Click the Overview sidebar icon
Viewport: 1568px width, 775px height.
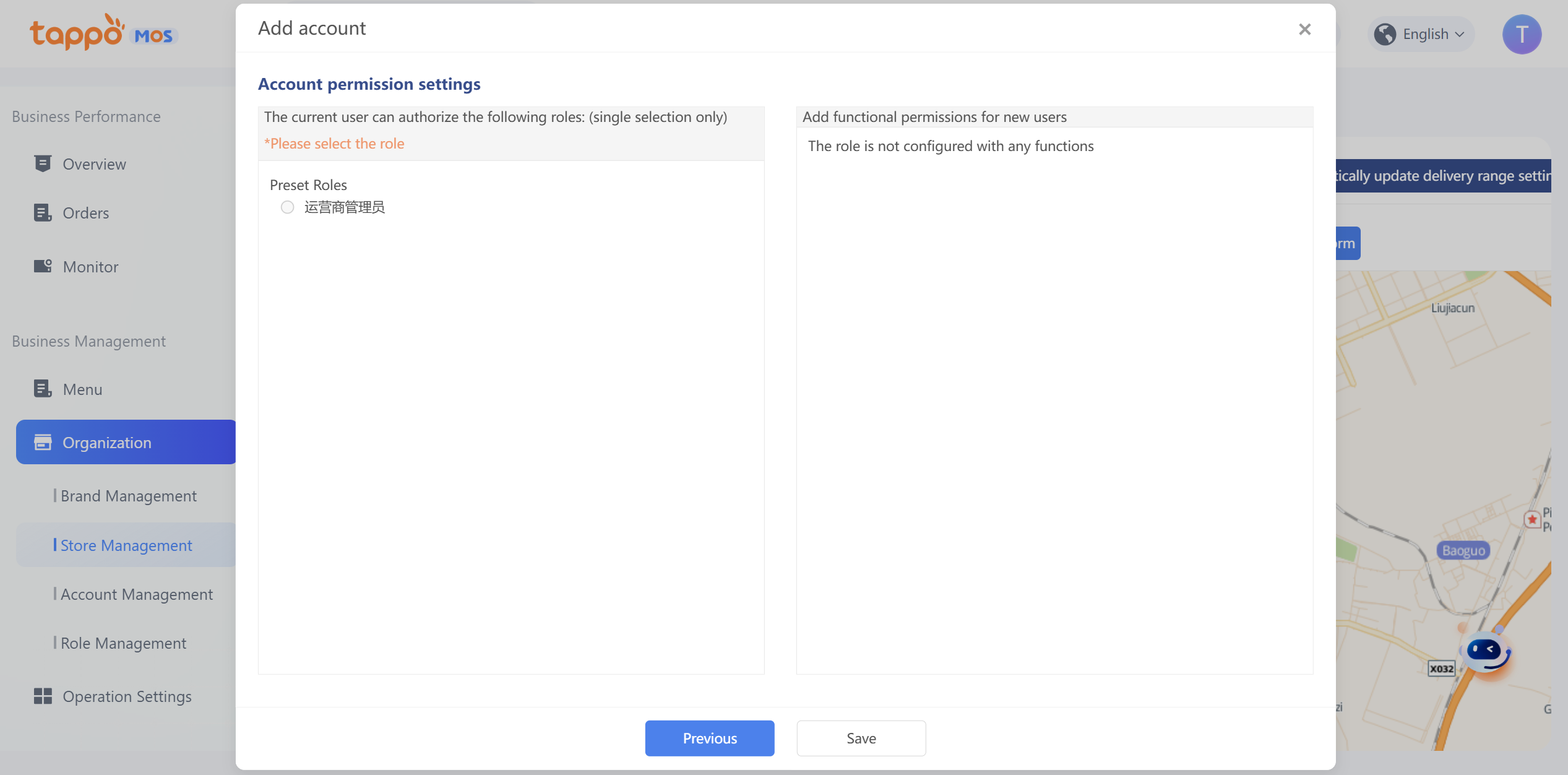click(x=43, y=163)
